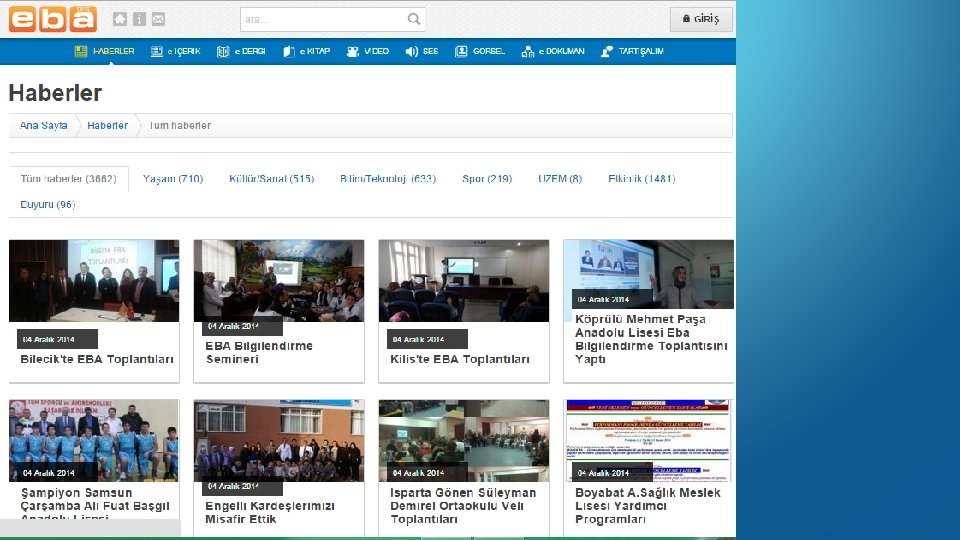The image size is (960, 540).
Task: Open EBA Bilgilendirme Semineri thumbnail
Action: (279, 281)
